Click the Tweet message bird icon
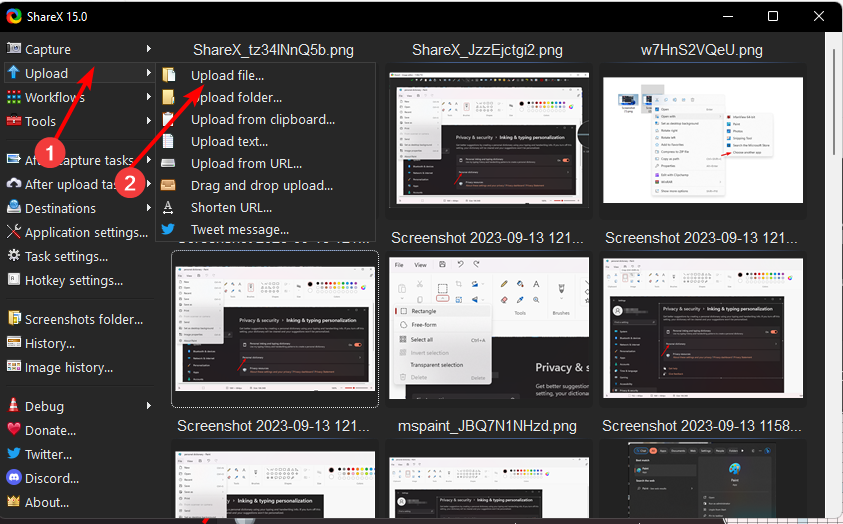 coord(168,229)
